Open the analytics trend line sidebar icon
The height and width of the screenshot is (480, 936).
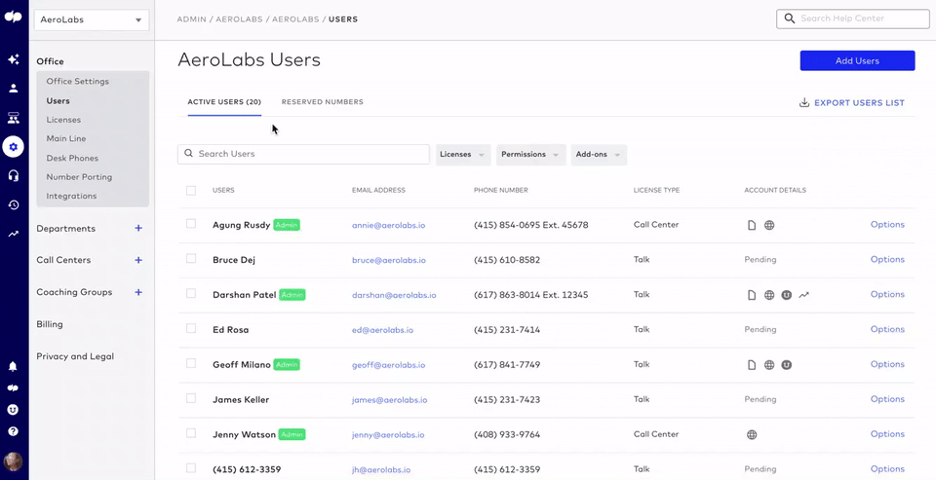[13, 234]
